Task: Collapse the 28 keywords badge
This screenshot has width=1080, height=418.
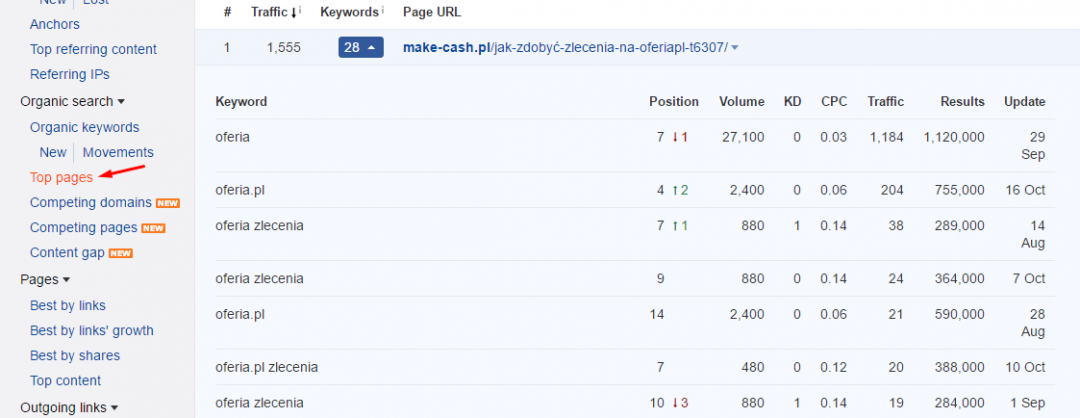Action: (360, 47)
